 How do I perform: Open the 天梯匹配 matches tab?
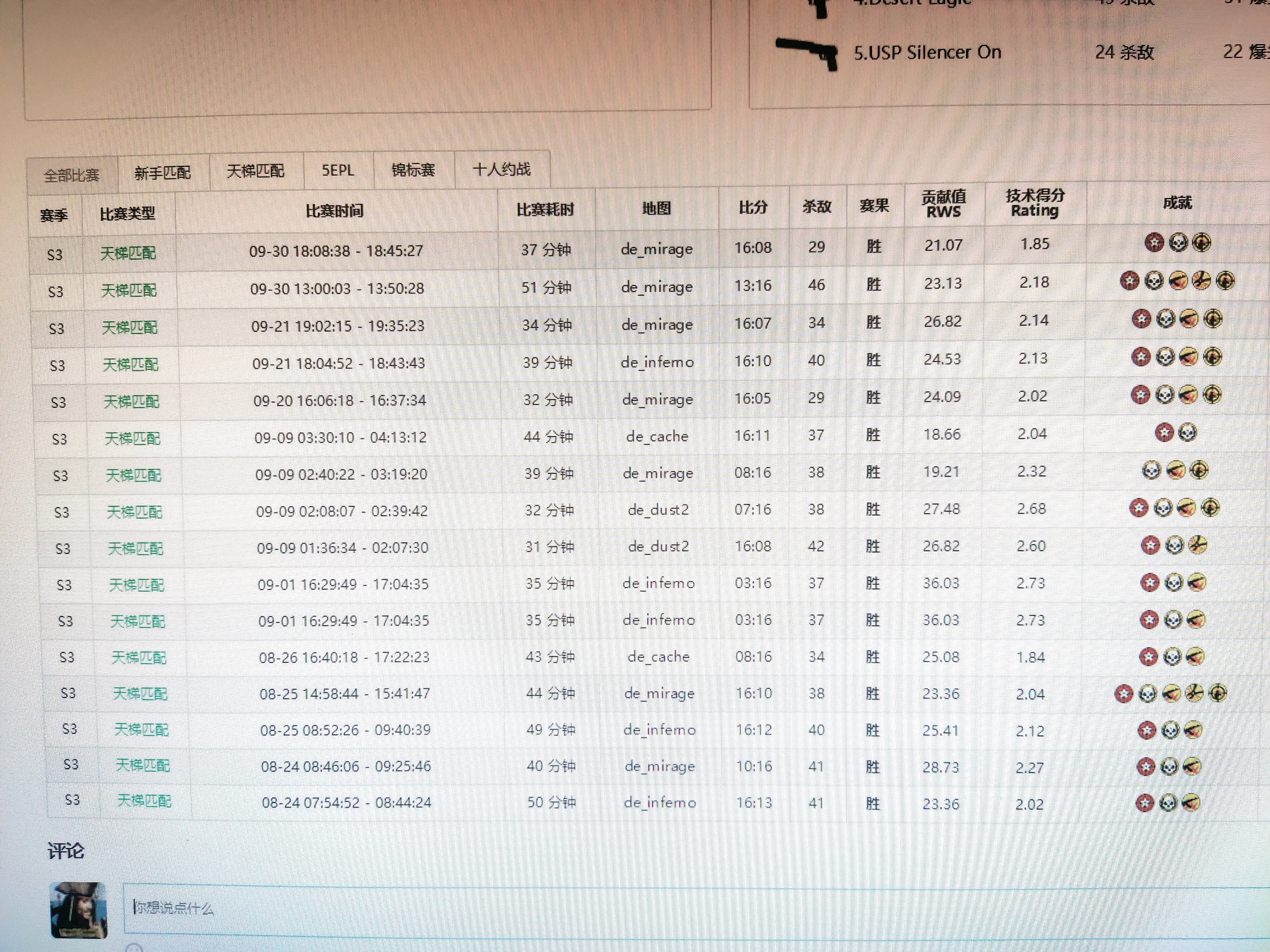(256, 171)
